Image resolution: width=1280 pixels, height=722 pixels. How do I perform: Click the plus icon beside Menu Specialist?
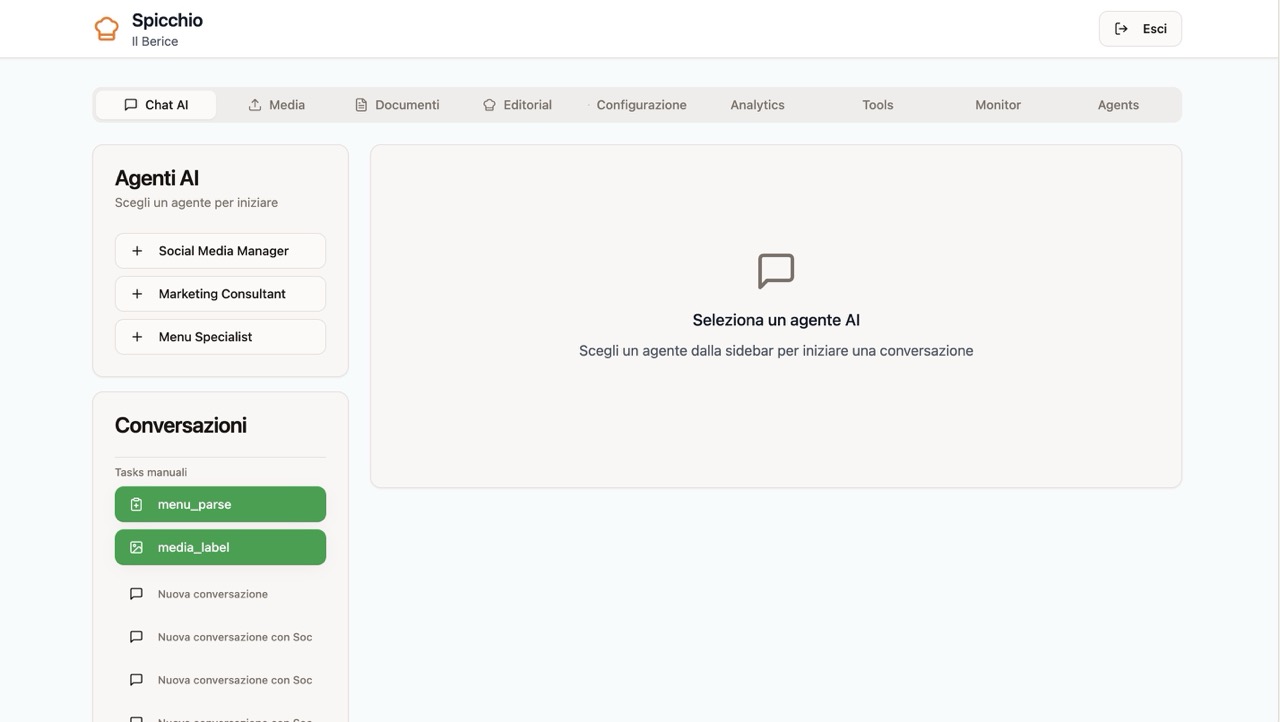[137, 337]
